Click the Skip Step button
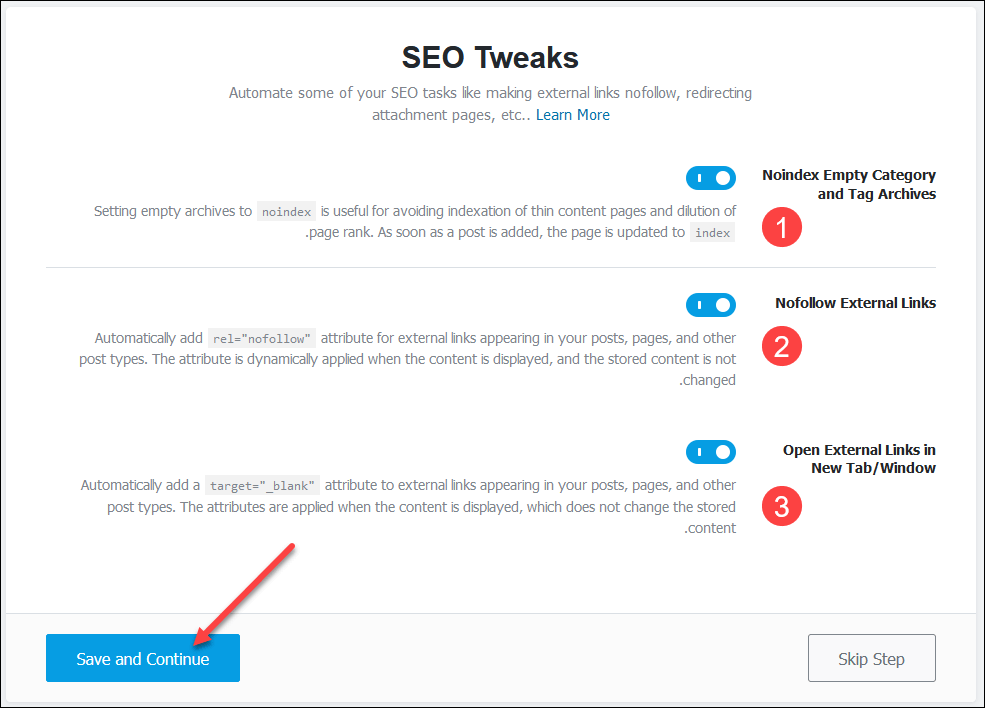985x708 pixels. 871,659
